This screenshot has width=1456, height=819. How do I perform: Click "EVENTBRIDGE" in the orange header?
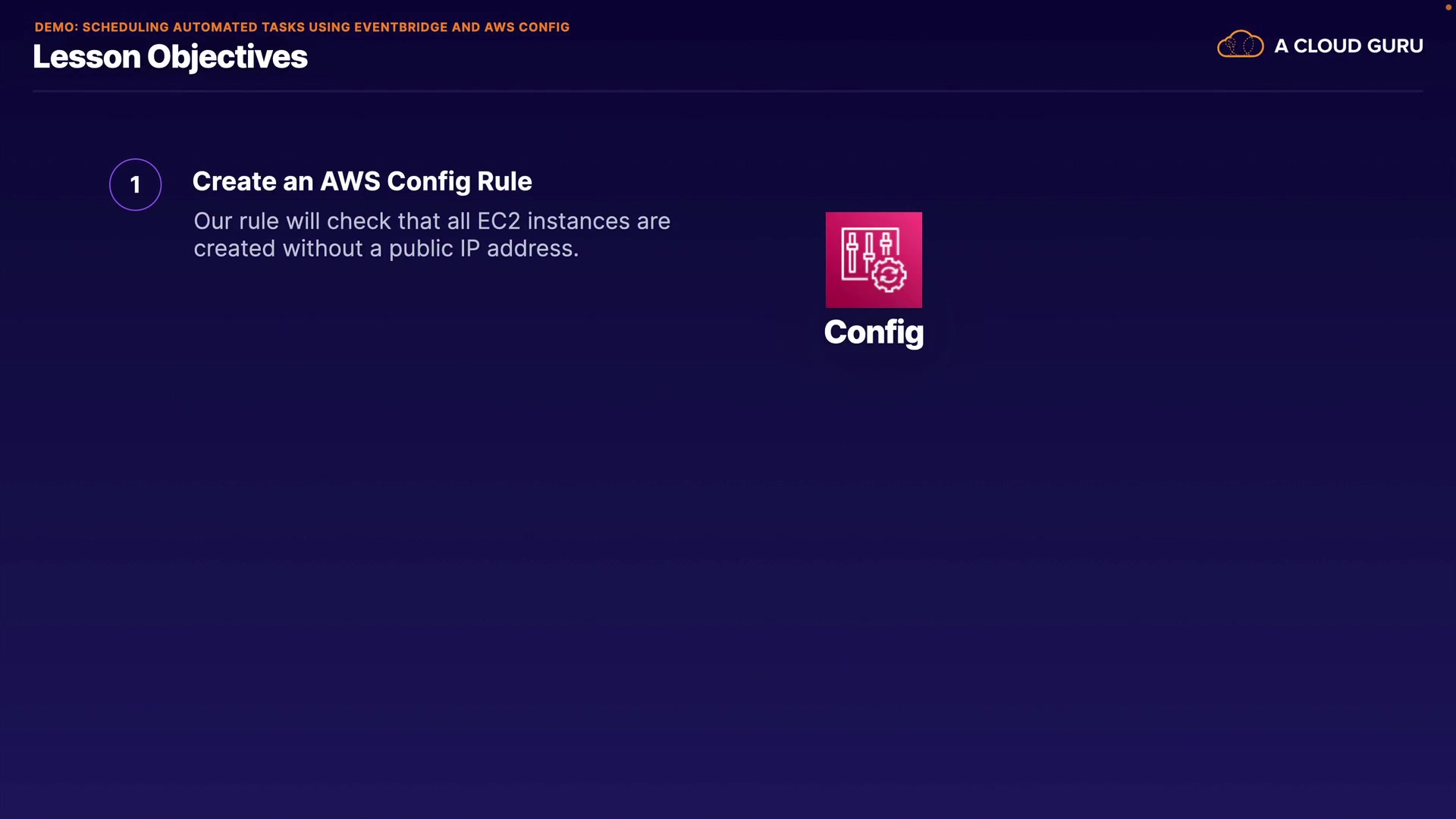pyautogui.click(x=400, y=27)
